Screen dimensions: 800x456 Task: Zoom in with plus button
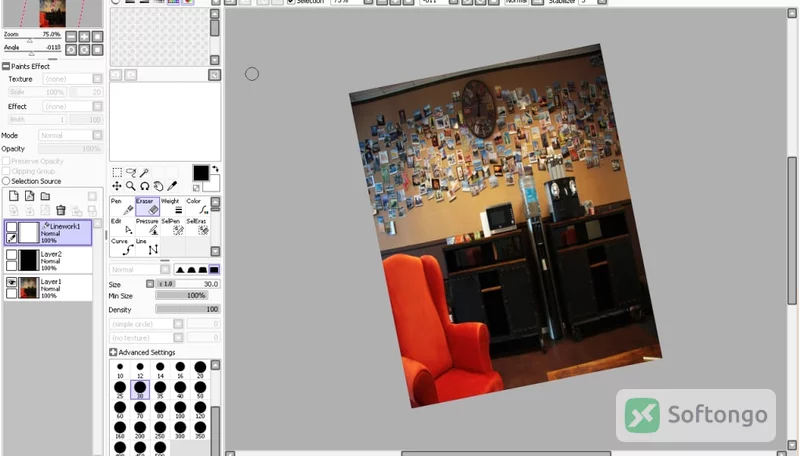[x=84, y=36]
